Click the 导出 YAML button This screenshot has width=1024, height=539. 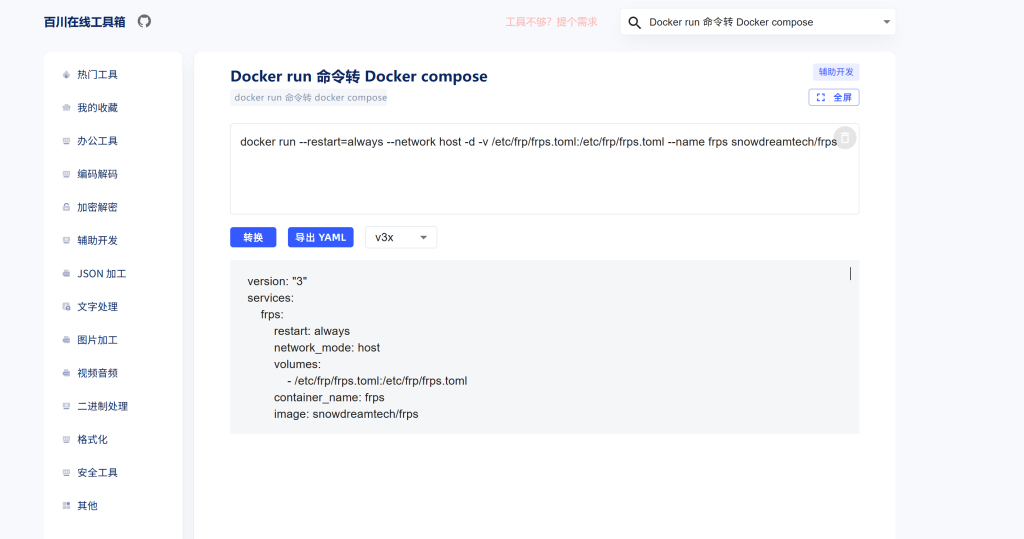tap(321, 237)
